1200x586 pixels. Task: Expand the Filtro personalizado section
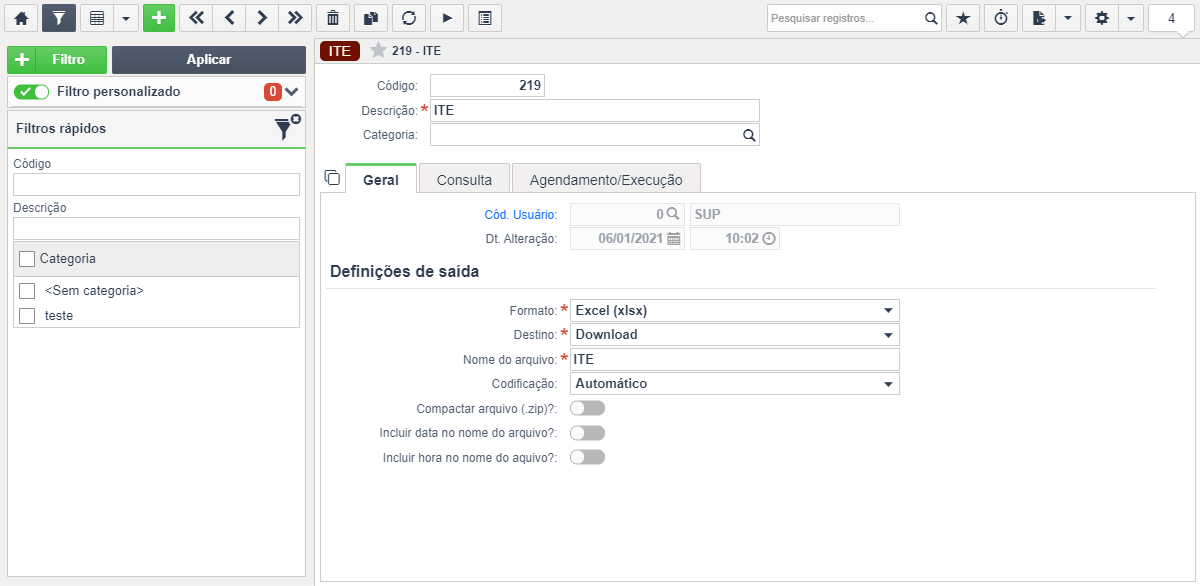coord(292,91)
